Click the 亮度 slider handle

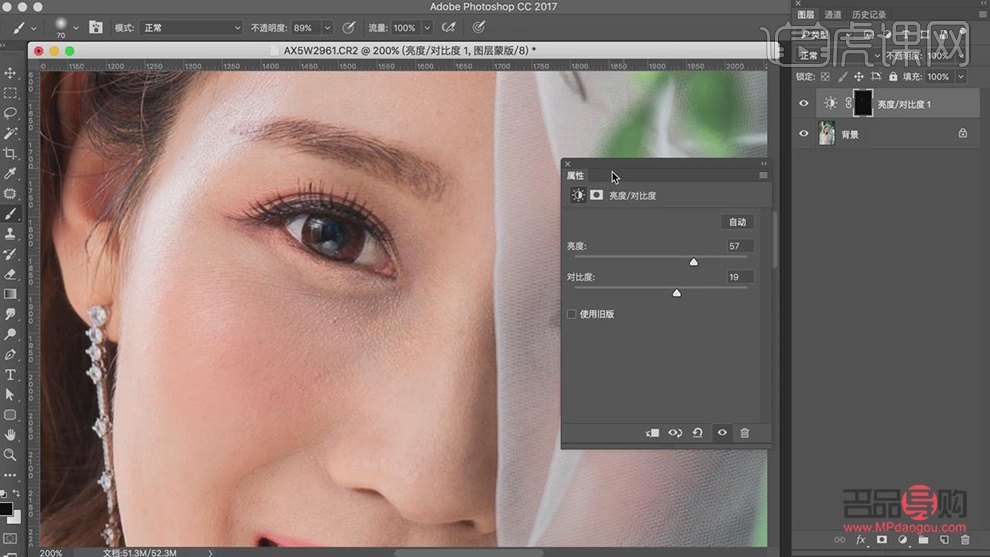point(693,262)
